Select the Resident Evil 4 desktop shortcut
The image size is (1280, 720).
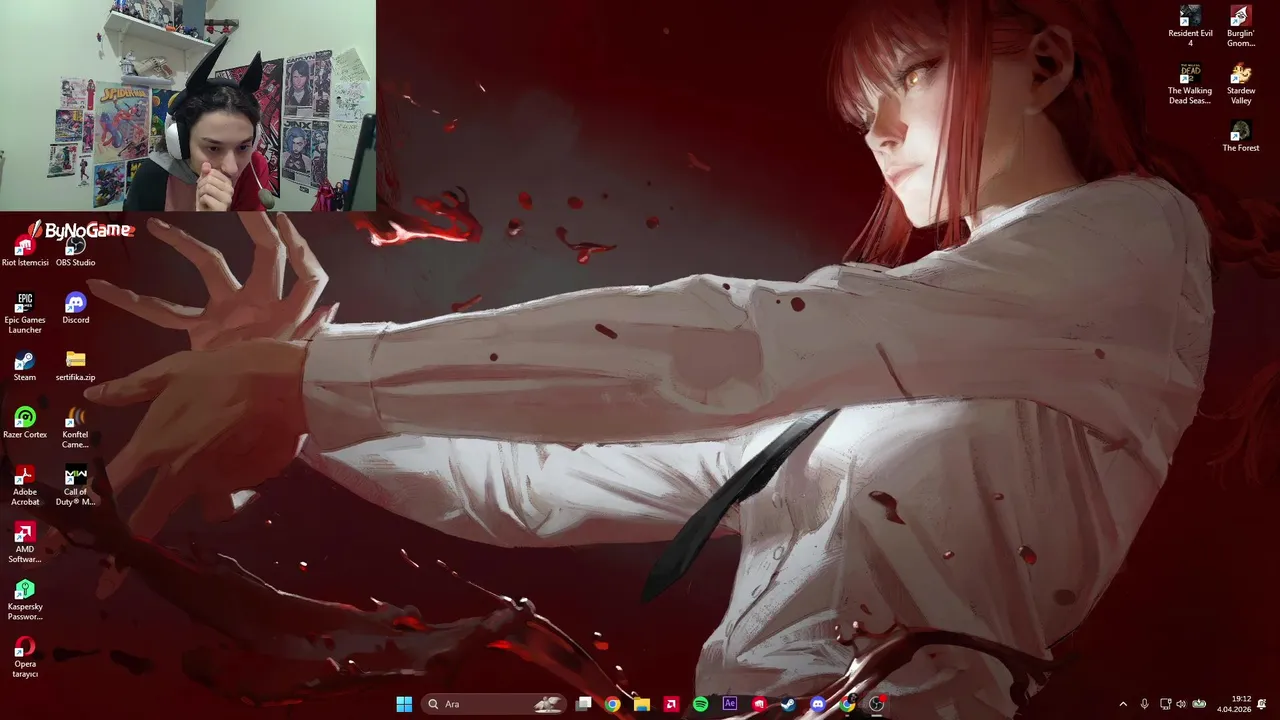point(1190,26)
